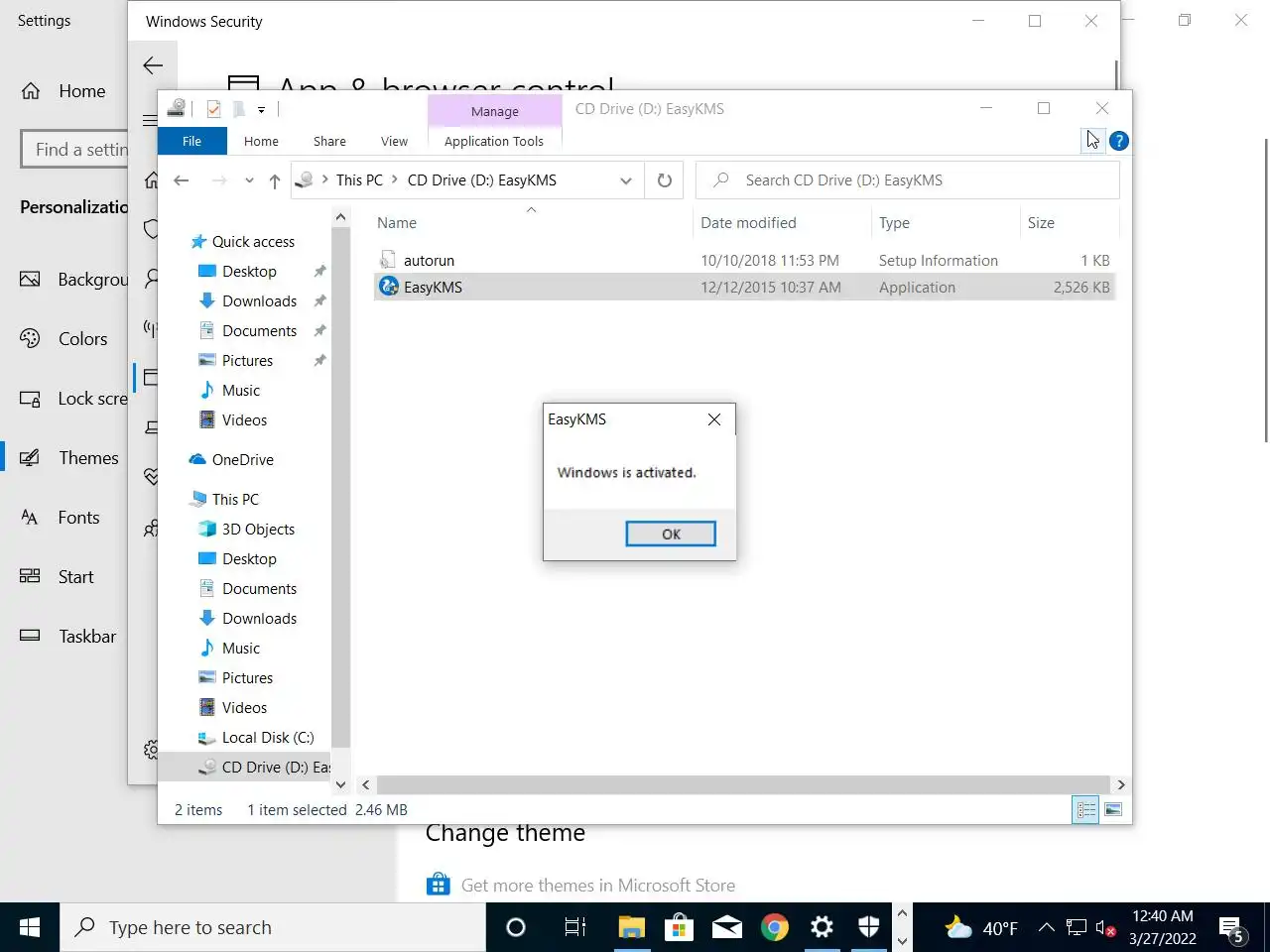1270x952 pixels.
Task: Open Videos under Quick access
Action: pyautogui.click(x=244, y=420)
